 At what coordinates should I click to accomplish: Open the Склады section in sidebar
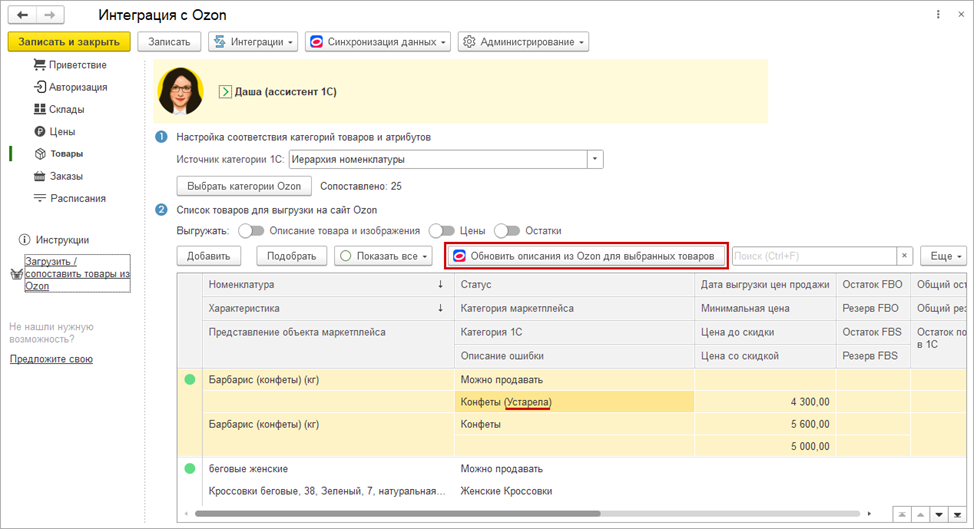click(x=66, y=109)
